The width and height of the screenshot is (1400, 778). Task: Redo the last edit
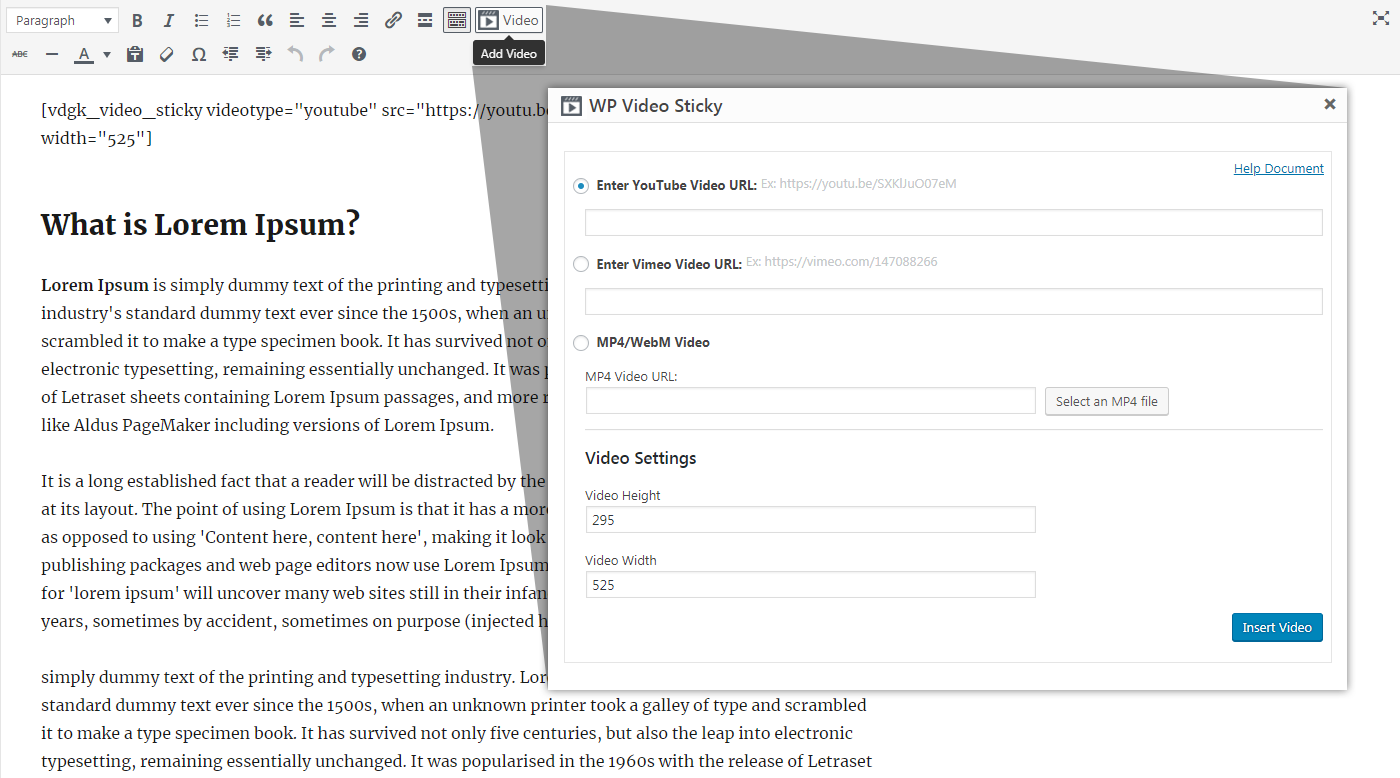(327, 54)
